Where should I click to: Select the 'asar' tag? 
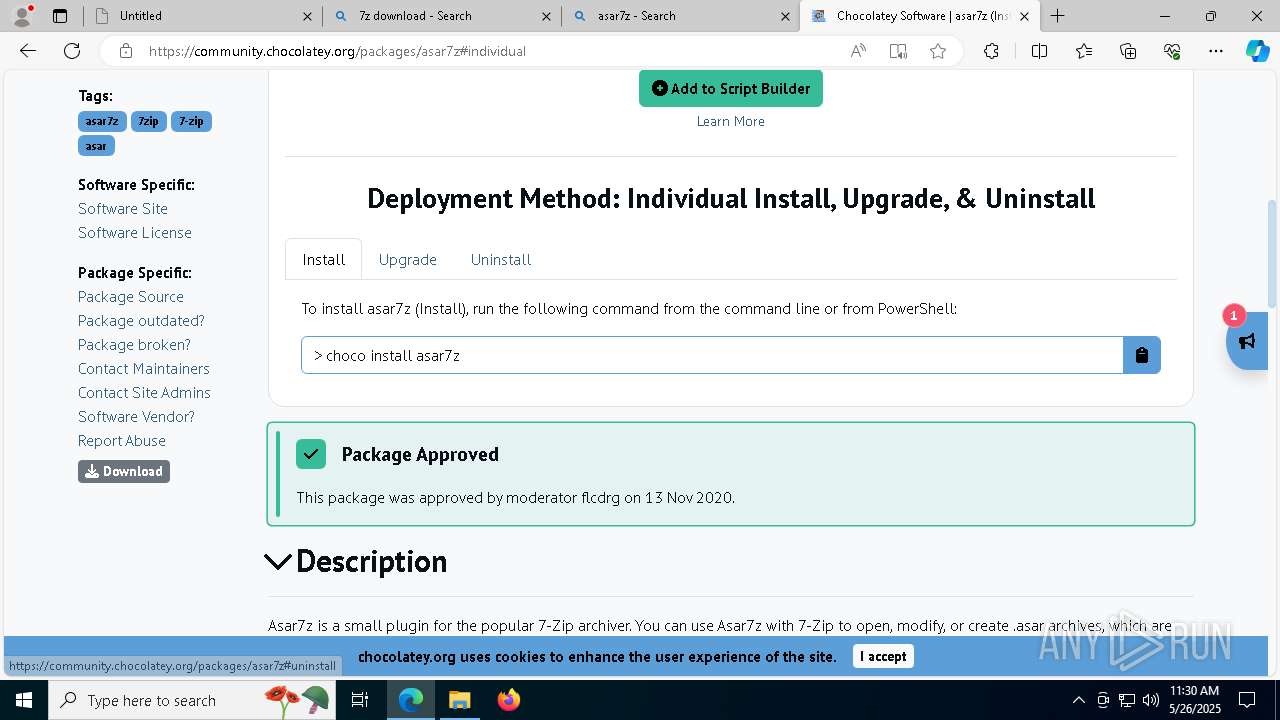tap(96, 146)
